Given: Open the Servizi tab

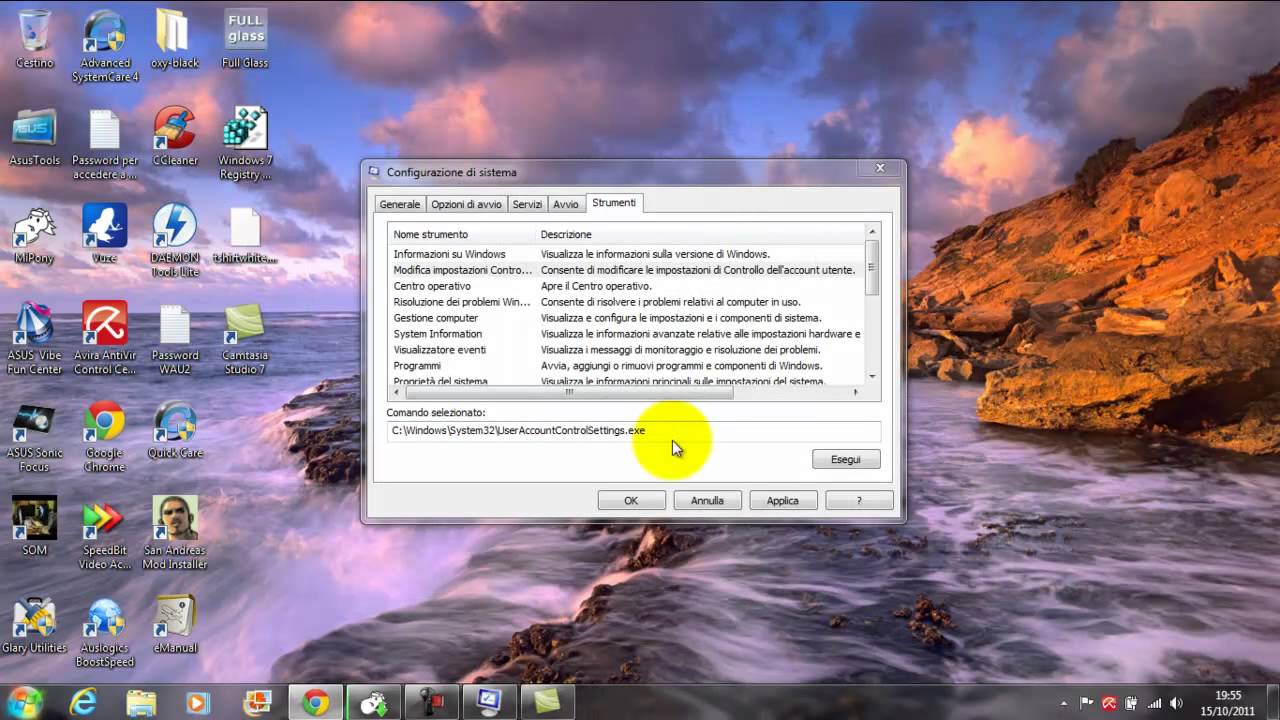Looking at the screenshot, I should (x=527, y=204).
